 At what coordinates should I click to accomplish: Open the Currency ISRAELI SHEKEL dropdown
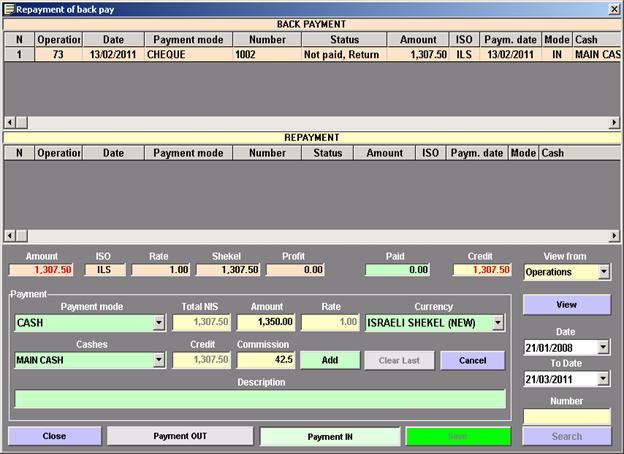click(499, 323)
